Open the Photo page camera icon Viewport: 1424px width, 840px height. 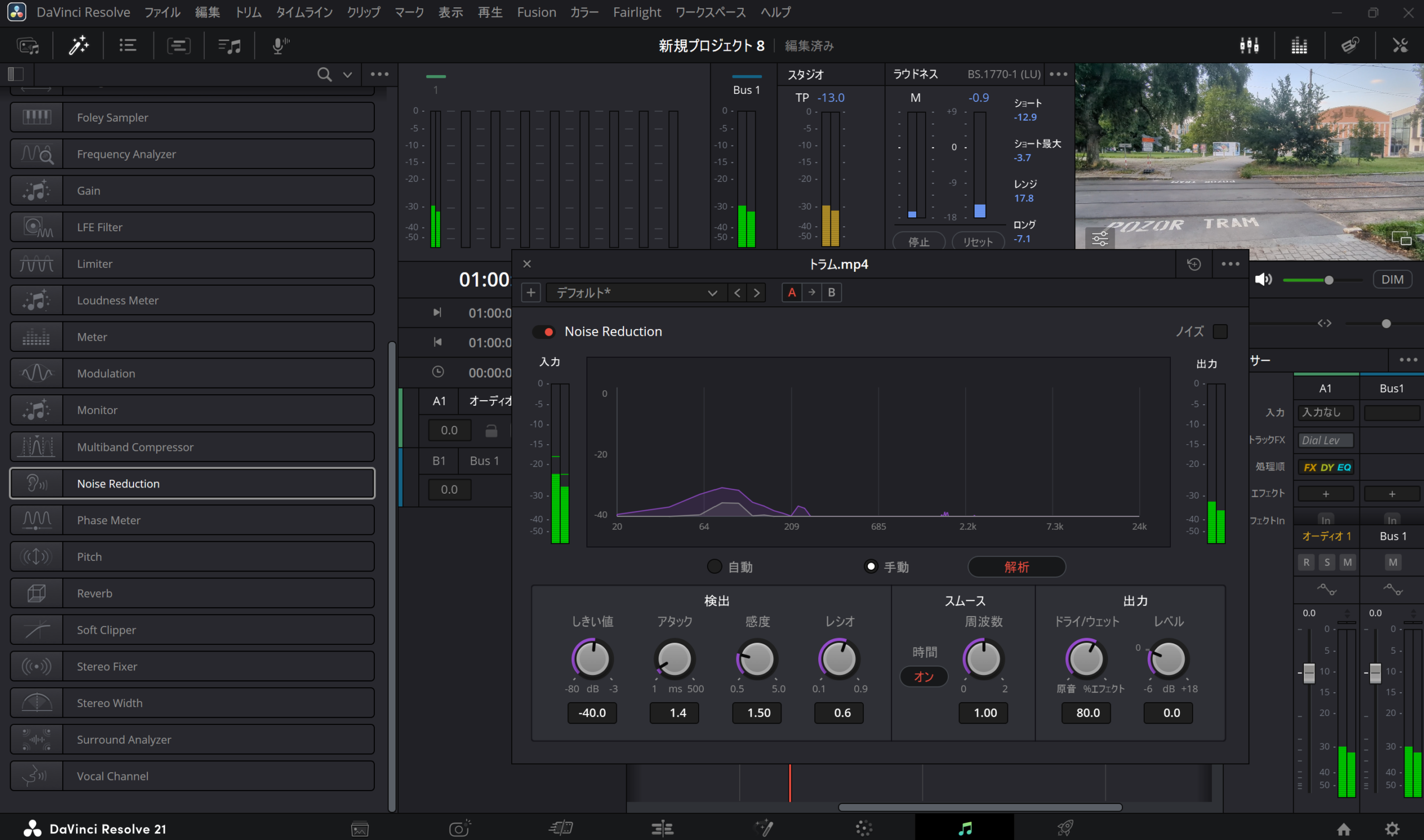[459, 828]
